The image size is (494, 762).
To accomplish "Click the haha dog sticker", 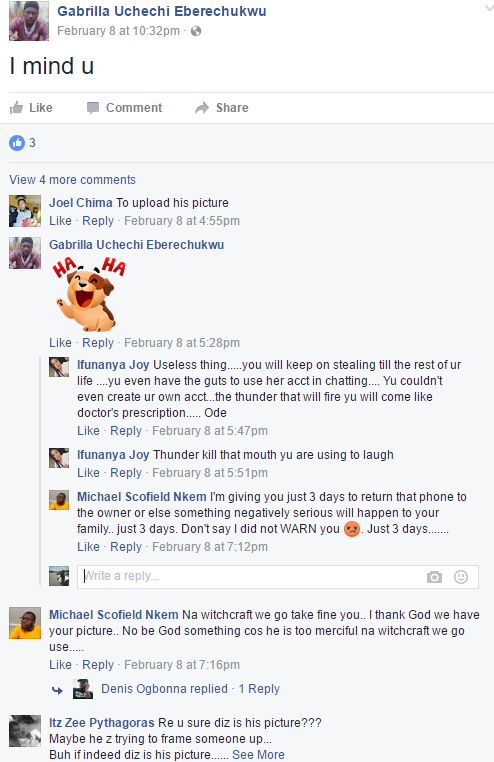I will click(x=89, y=294).
